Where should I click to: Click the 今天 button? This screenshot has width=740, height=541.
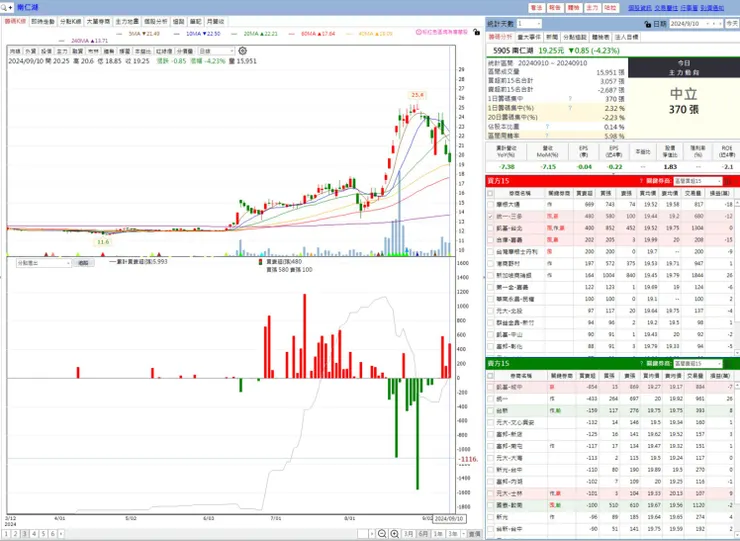click(732, 24)
